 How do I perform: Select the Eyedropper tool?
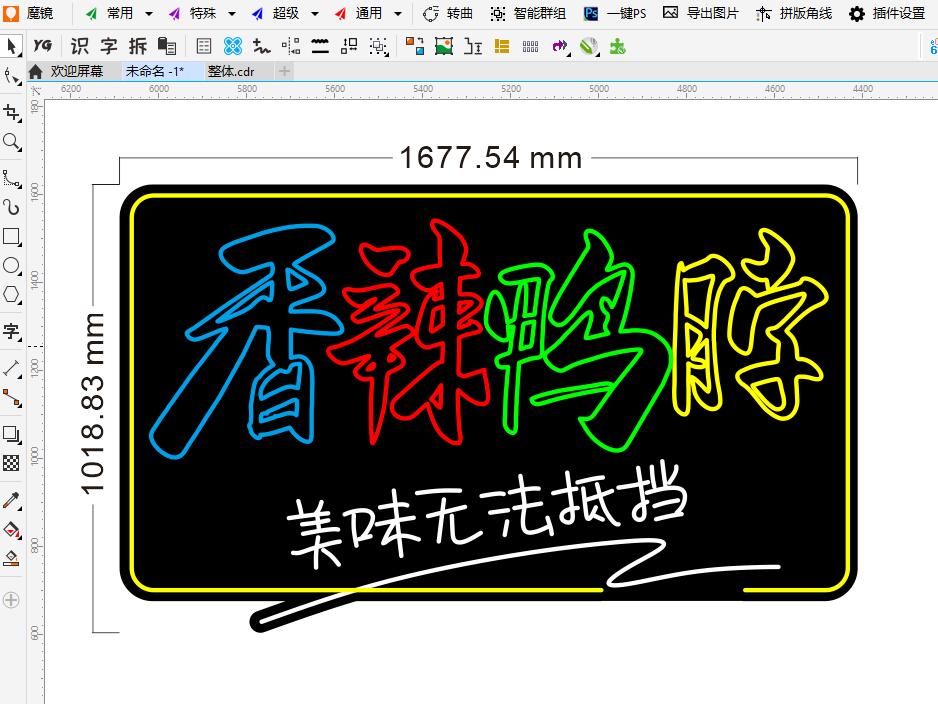click(12, 500)
